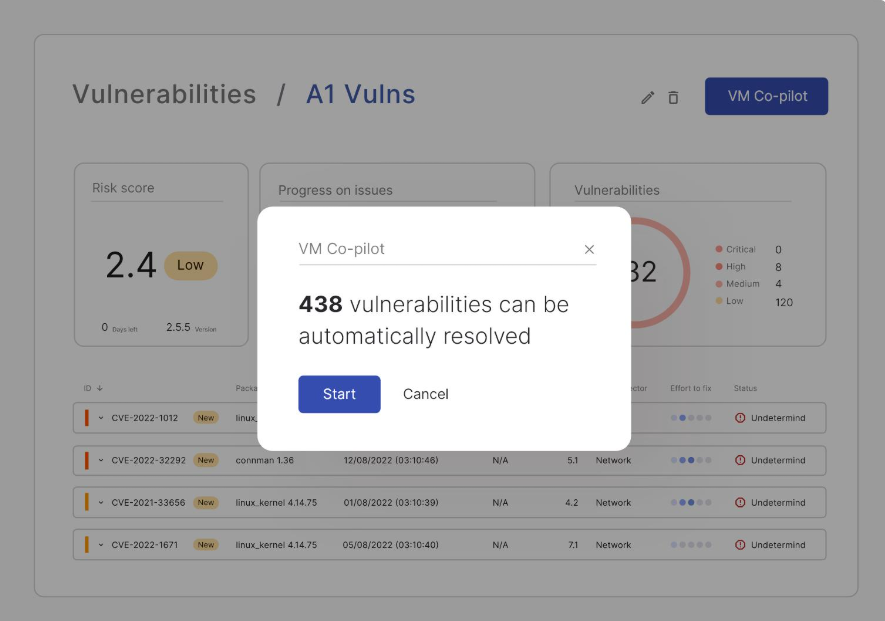
Task: Open the VM Co-pilot button
Action: tap(766, 96)
